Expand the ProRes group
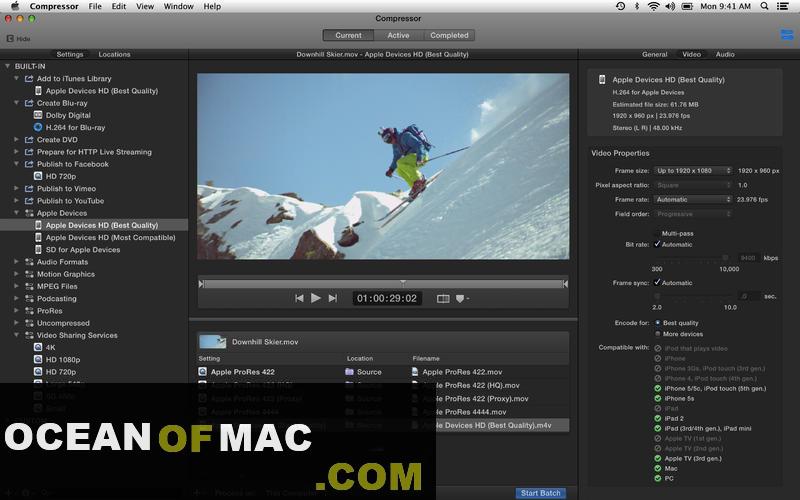The image size is (800, 500). pos(16,311)
